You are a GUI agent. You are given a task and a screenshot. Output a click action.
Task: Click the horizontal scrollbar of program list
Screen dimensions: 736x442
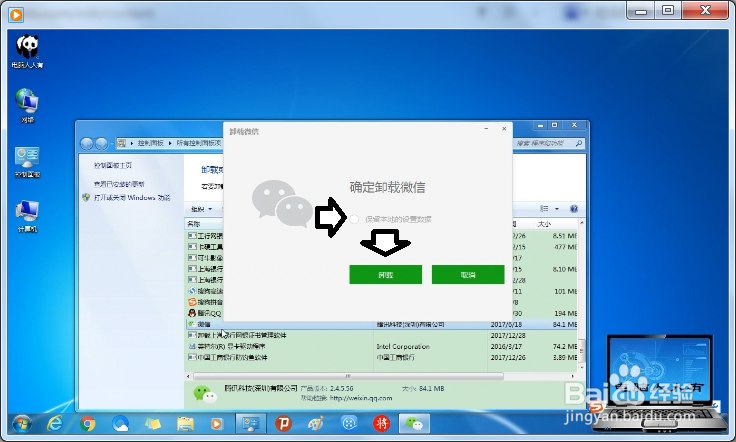point(348,376)
